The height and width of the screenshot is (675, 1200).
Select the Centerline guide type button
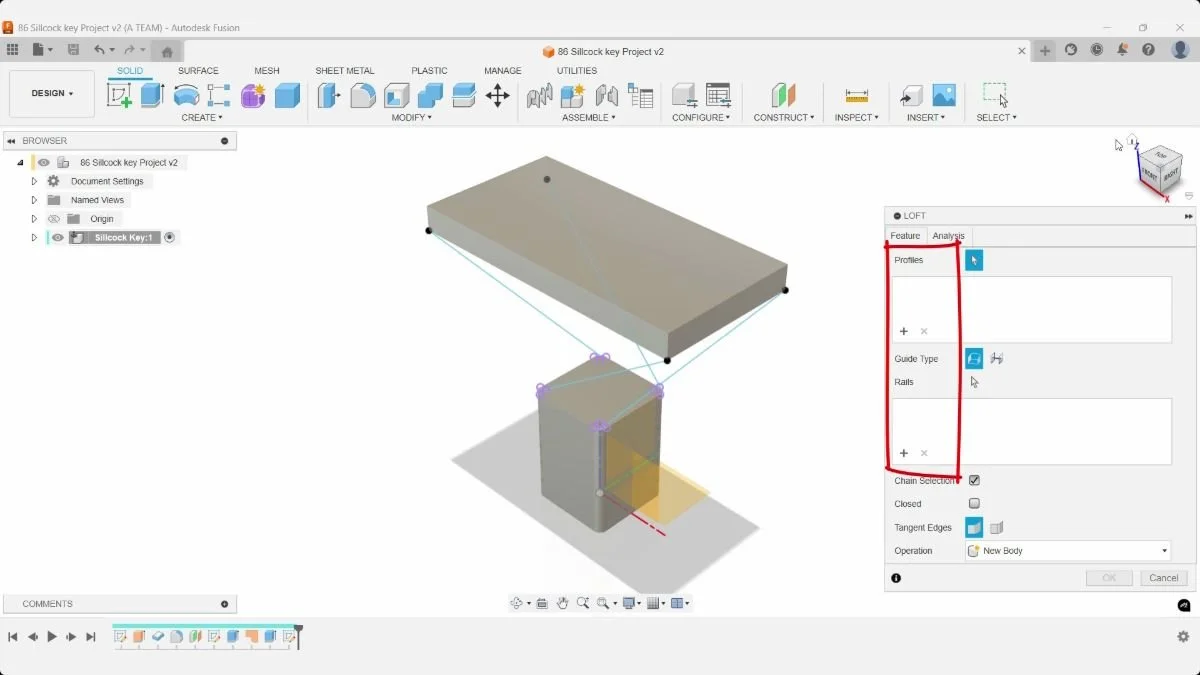[x=996, y=358]
